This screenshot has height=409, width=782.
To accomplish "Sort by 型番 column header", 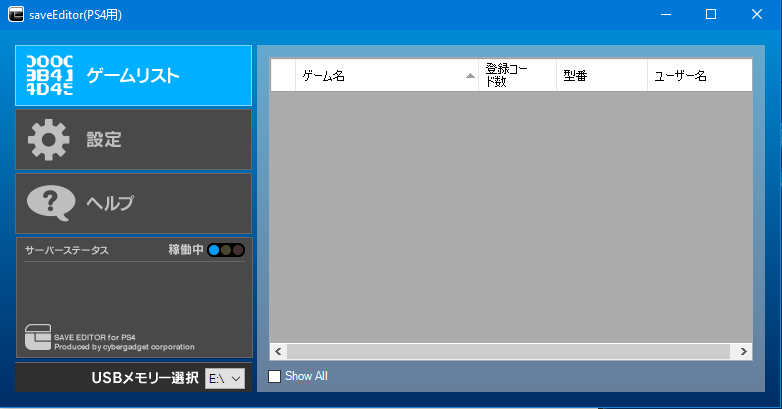I will click(602, 75).
